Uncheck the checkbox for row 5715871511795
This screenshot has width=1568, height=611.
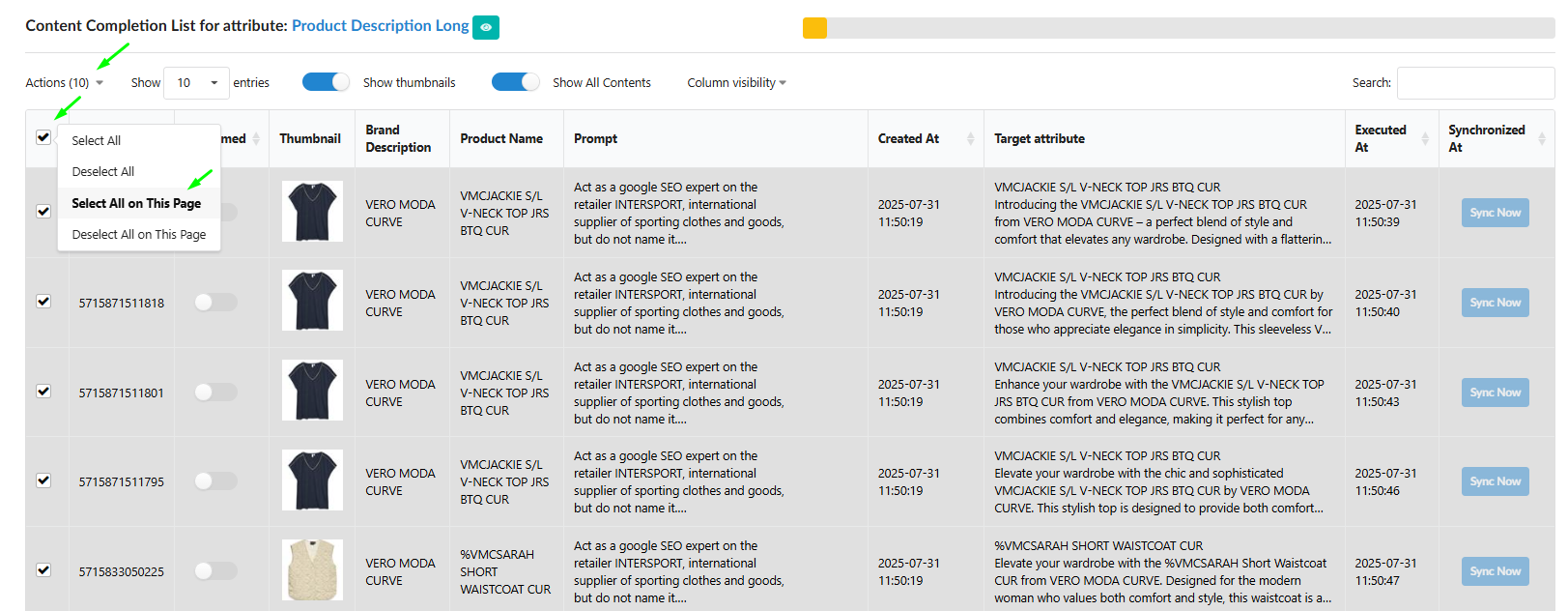(43, 480)
